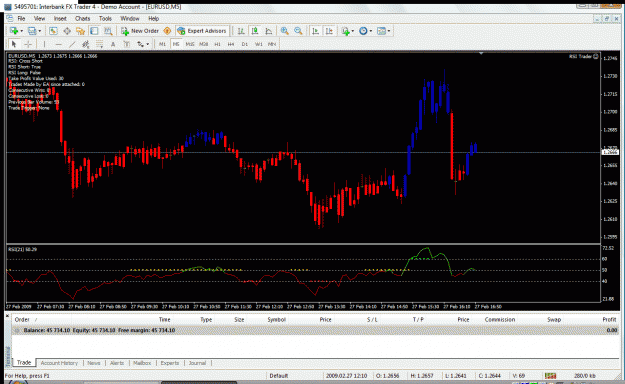625x384 pixels.
Task: Select the Text Label tool
Action: tap(126, 44)
